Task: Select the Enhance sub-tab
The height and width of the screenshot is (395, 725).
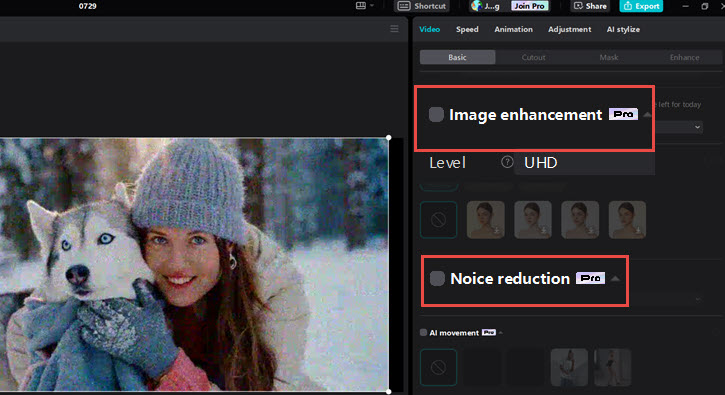Action: point(684,57)
